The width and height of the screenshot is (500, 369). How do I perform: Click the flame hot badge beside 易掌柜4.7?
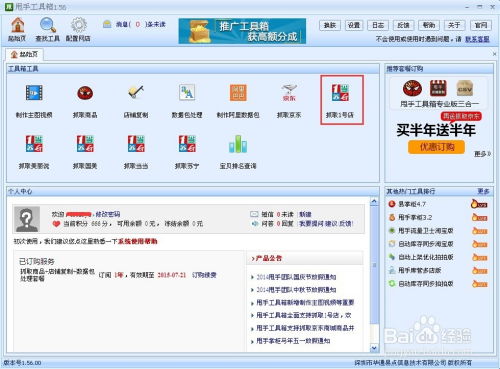coord(479,204)
